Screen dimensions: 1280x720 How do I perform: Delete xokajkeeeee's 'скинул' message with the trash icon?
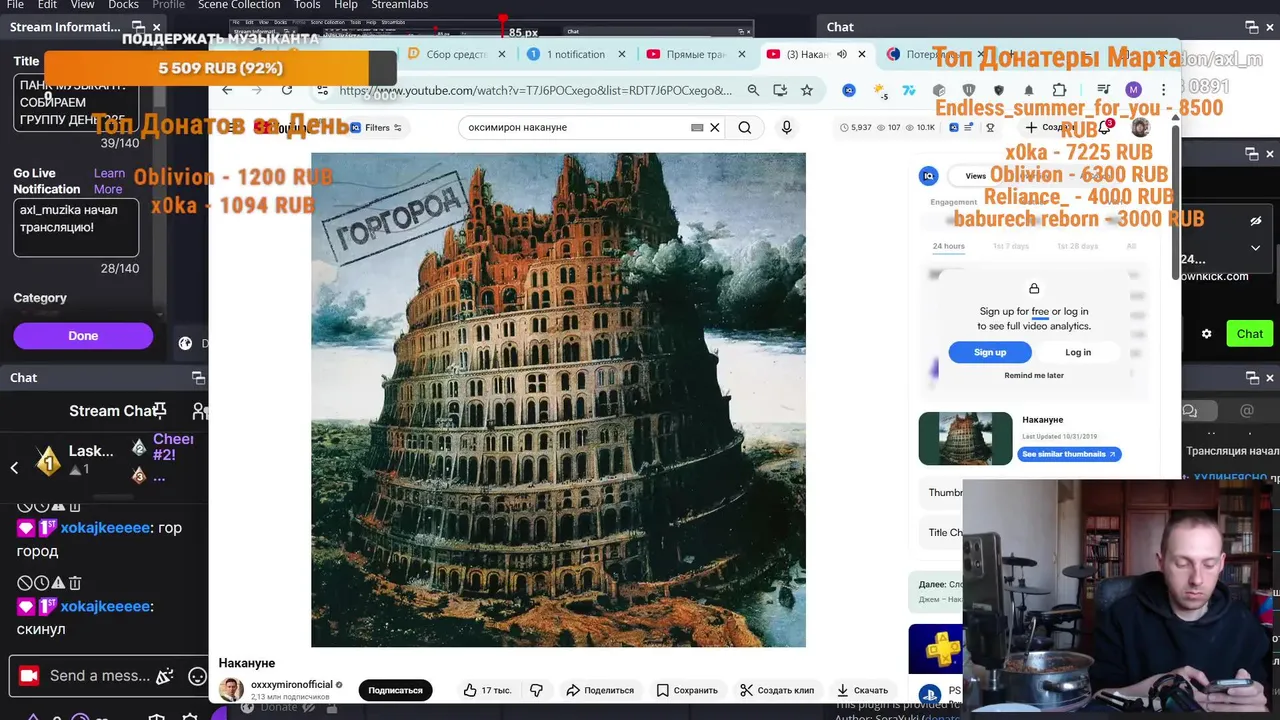[x=75, y=583]
